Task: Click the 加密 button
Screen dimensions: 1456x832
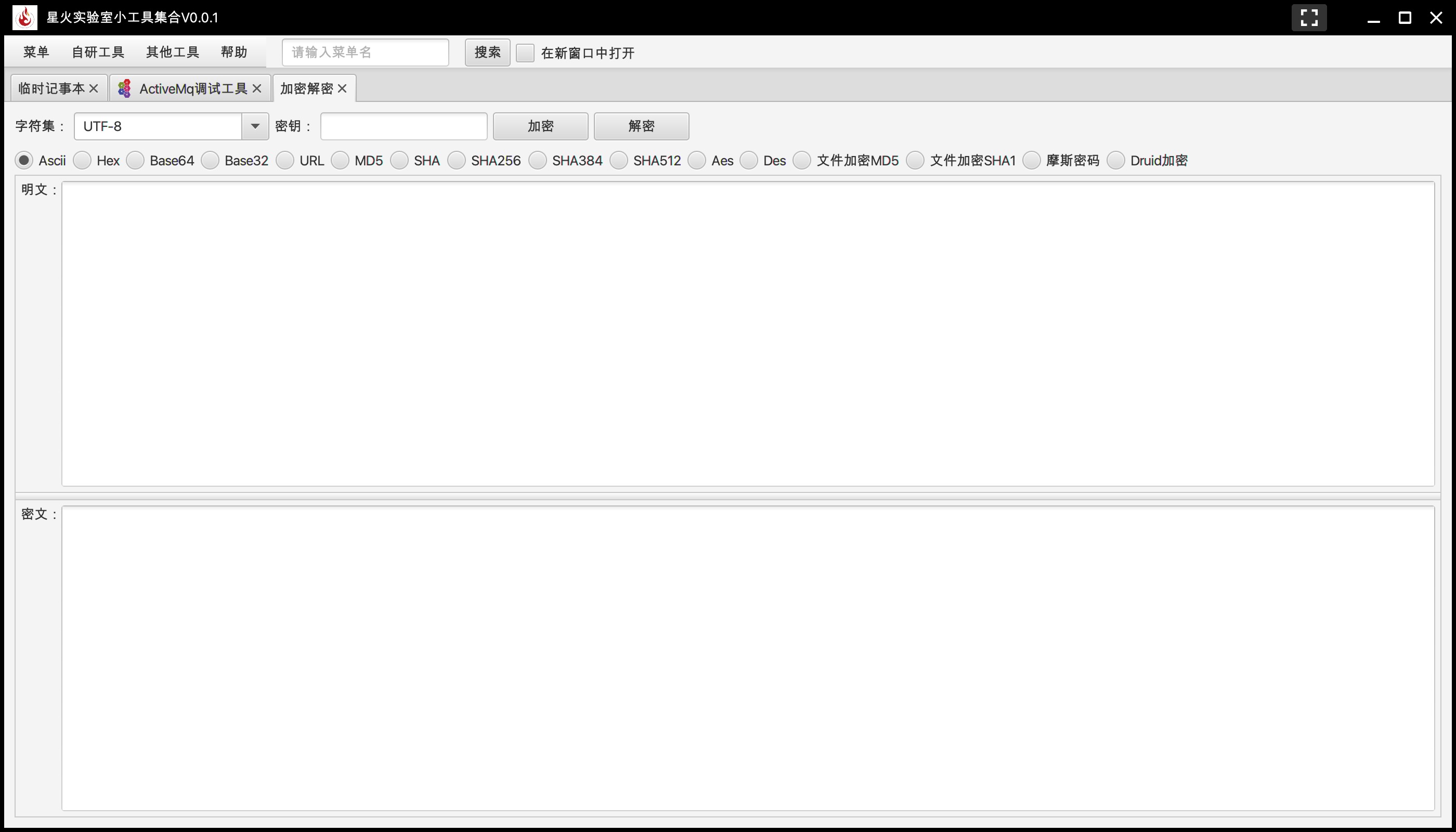Action: pyautogui.click(x=540, y=126)
